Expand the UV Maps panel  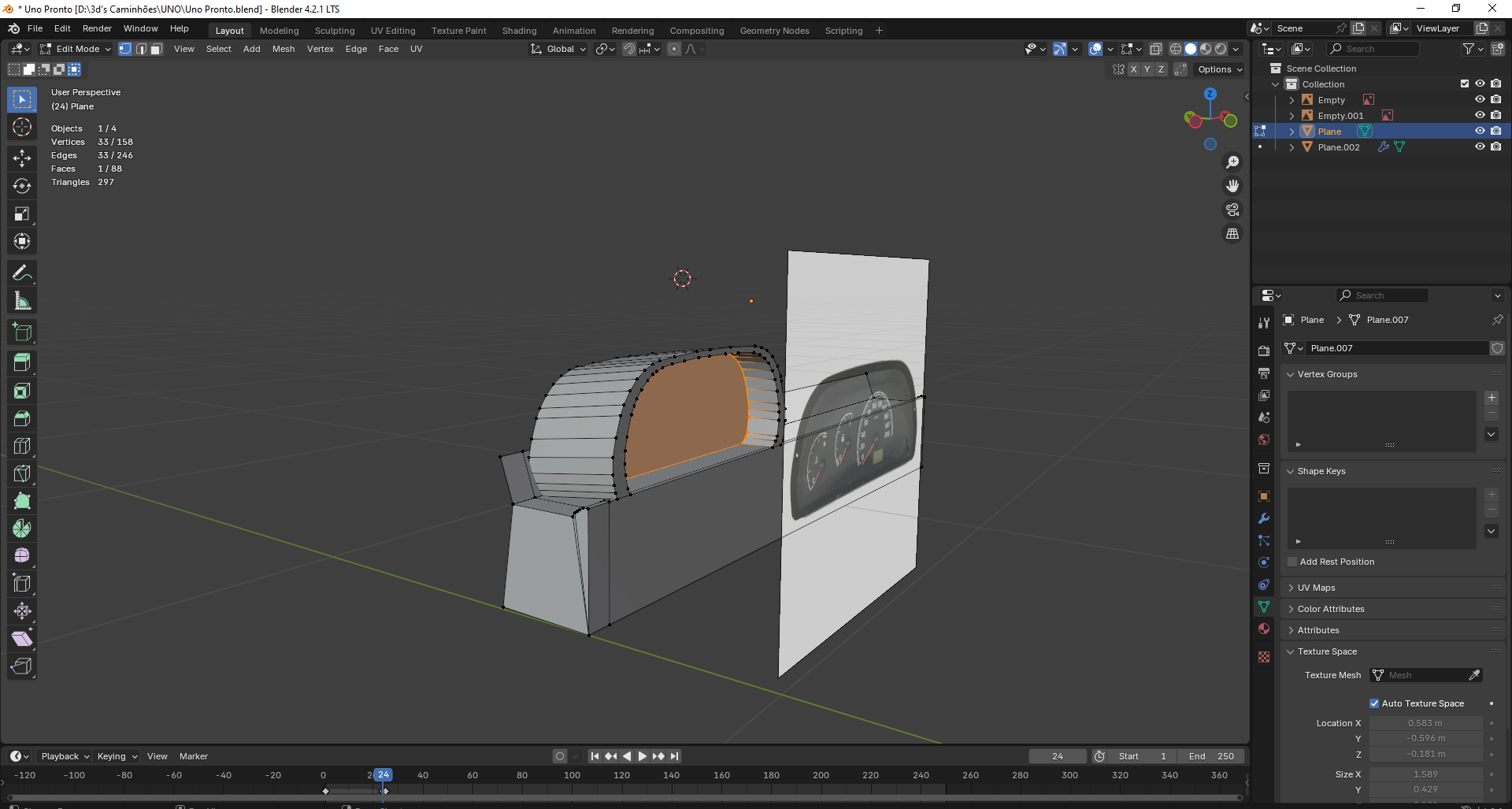coord(1316,588)
